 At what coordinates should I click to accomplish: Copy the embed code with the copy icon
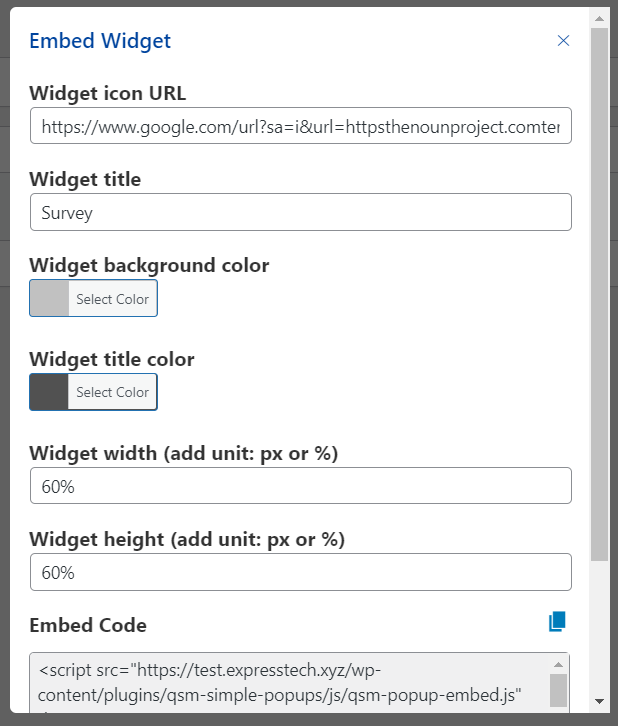(557, 621)
